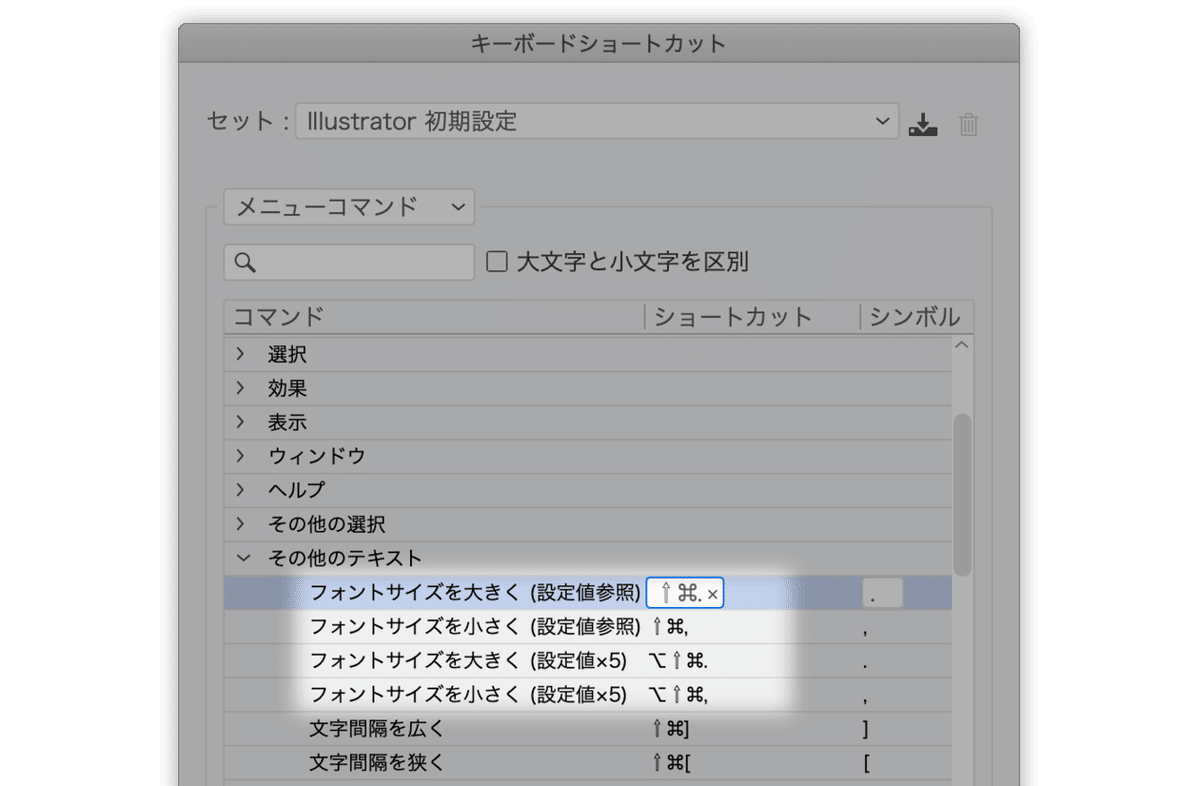This screenshot has width=1200, height=786.
Task: Expand the ウィンドウ category
Action: tap(240, 456)
